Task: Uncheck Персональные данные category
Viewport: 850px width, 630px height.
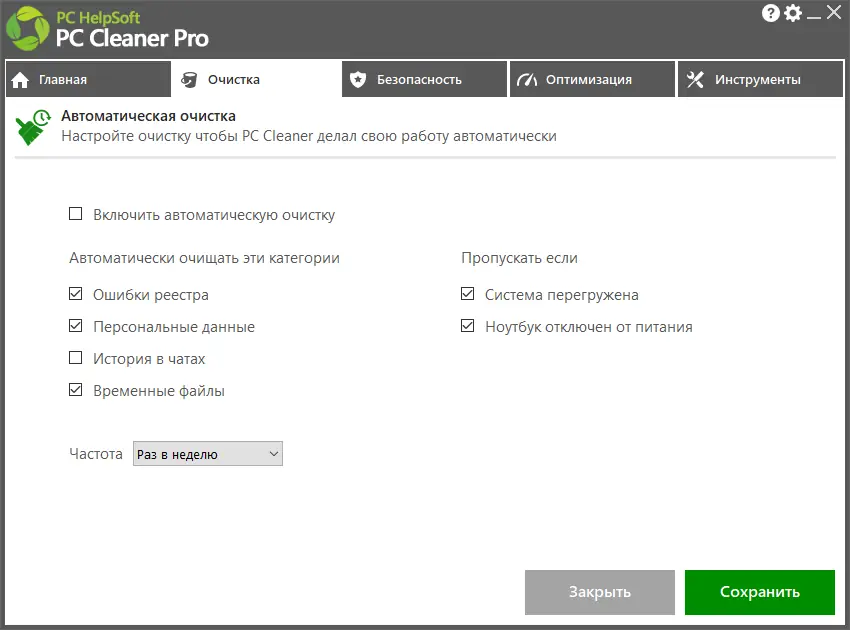Action: point(76,326)
